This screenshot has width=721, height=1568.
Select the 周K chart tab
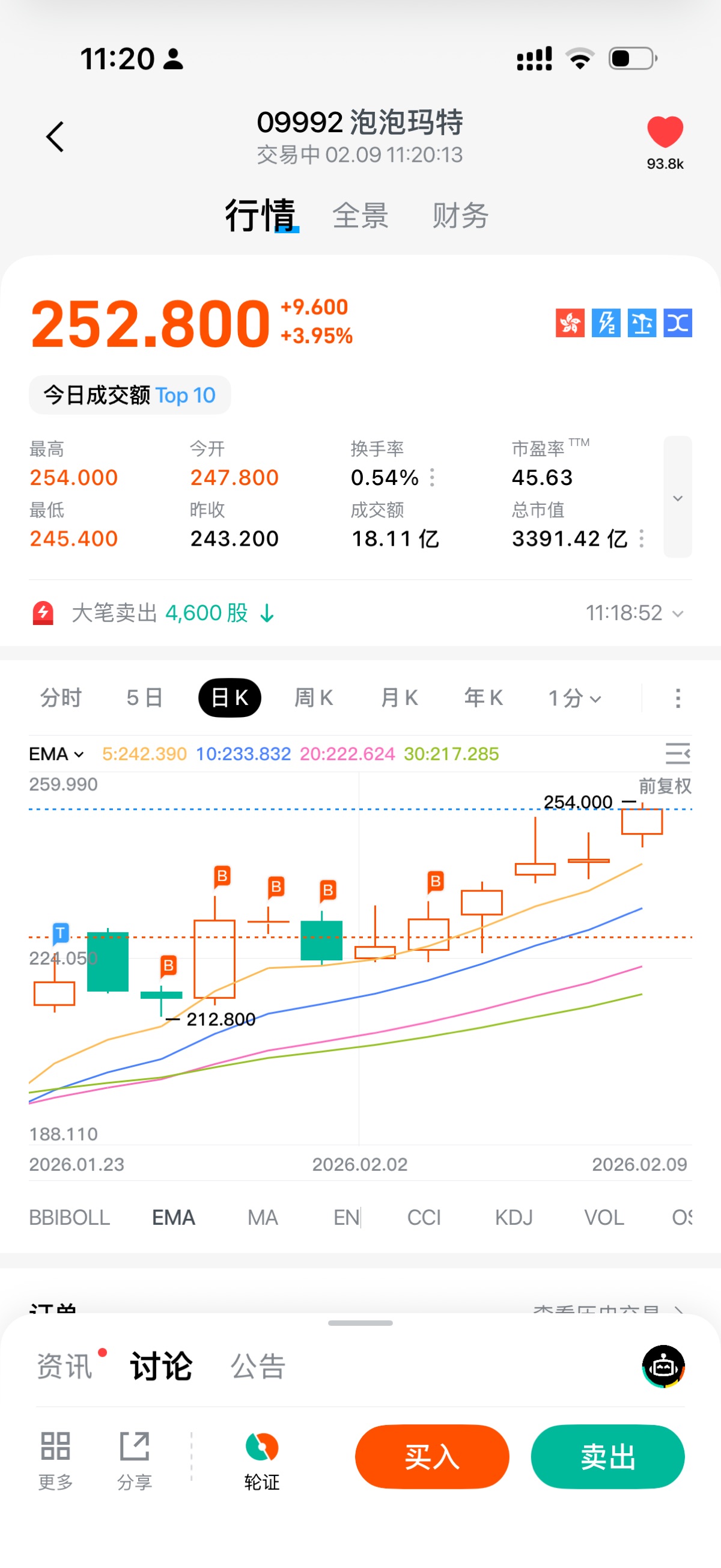(314, 698)
